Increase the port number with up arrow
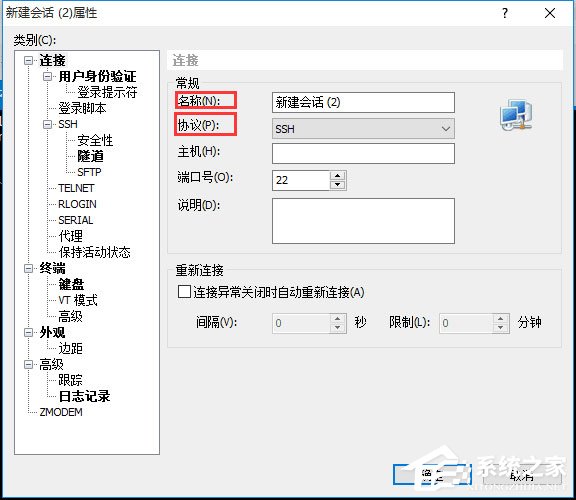 [338, 176]
